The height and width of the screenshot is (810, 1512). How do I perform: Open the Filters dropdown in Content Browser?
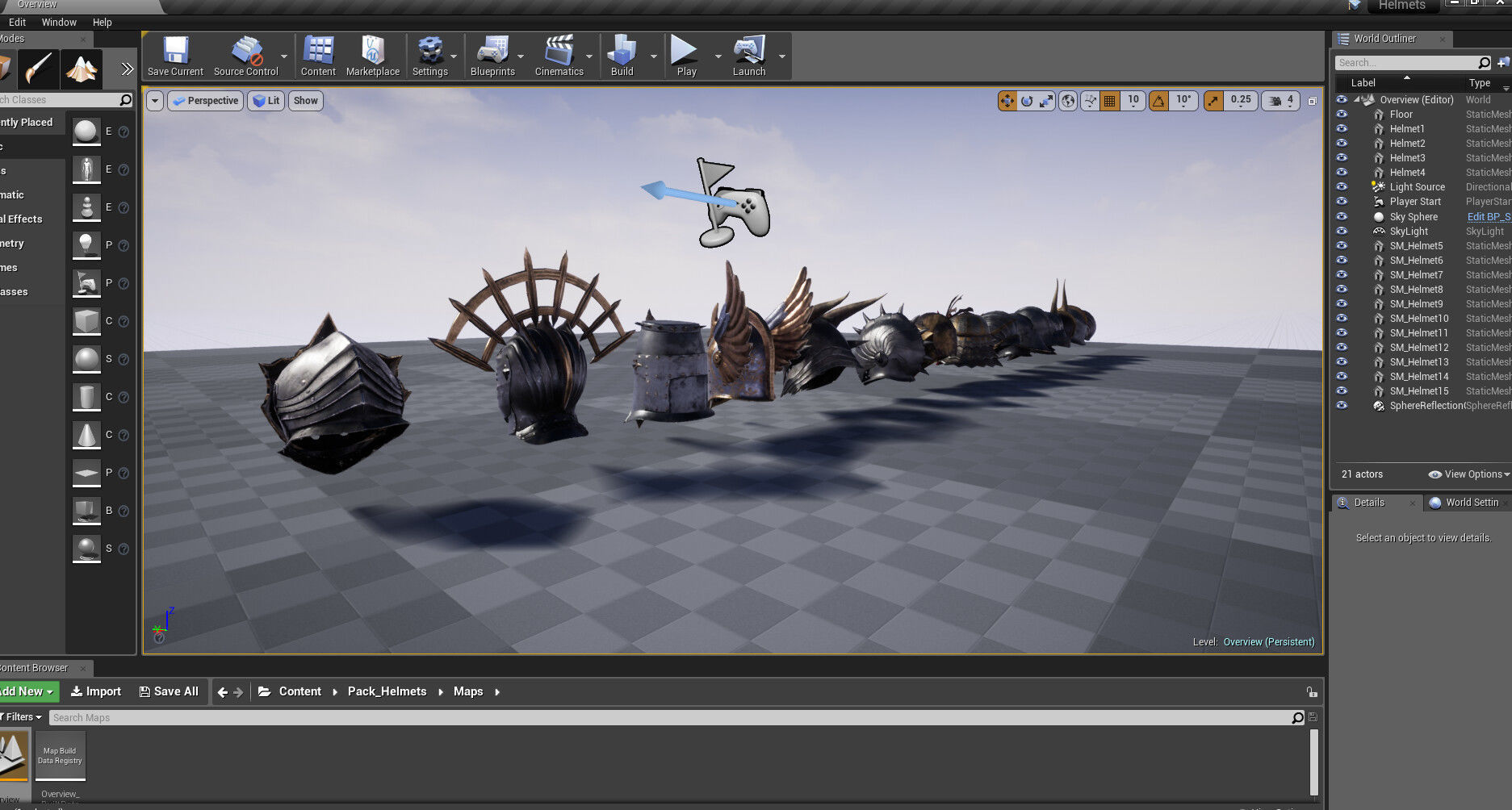[22, 717]
